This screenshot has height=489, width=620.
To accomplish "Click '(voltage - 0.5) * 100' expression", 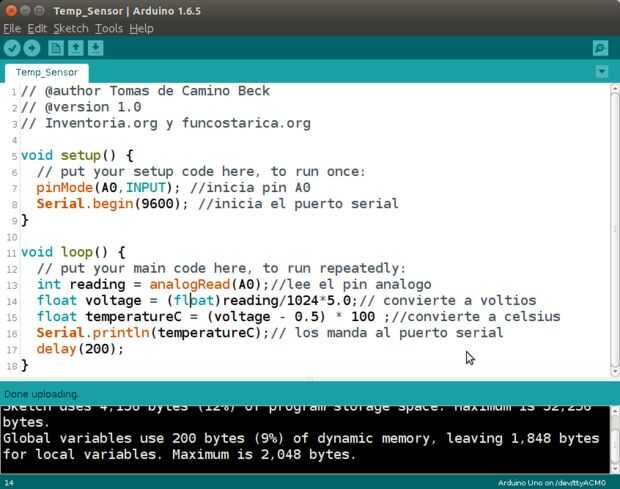I will click(x=291, y=317).
